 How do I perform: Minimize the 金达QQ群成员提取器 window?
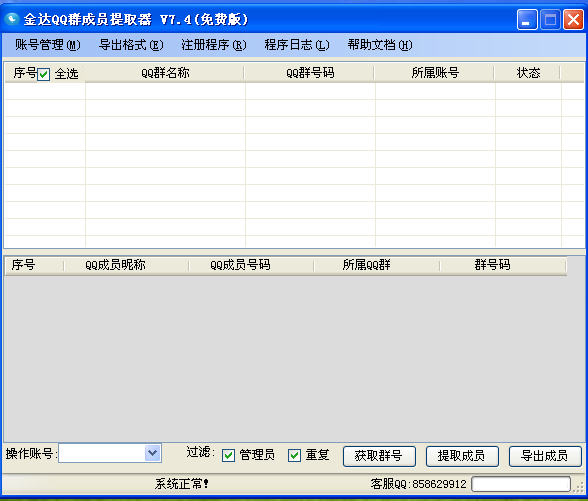coord(527,19)
